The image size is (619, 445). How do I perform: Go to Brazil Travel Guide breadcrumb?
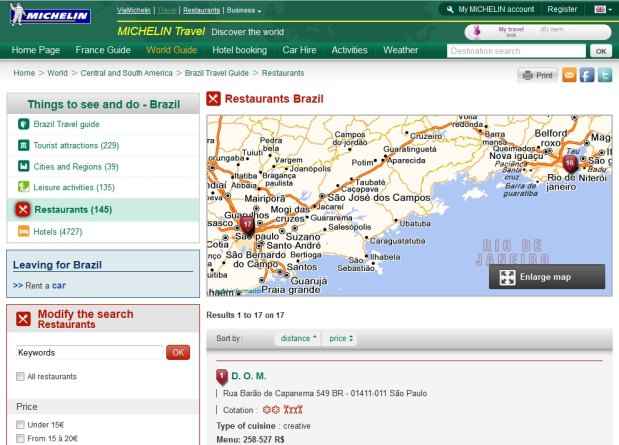pyautogui.click(x=217, y=73)
